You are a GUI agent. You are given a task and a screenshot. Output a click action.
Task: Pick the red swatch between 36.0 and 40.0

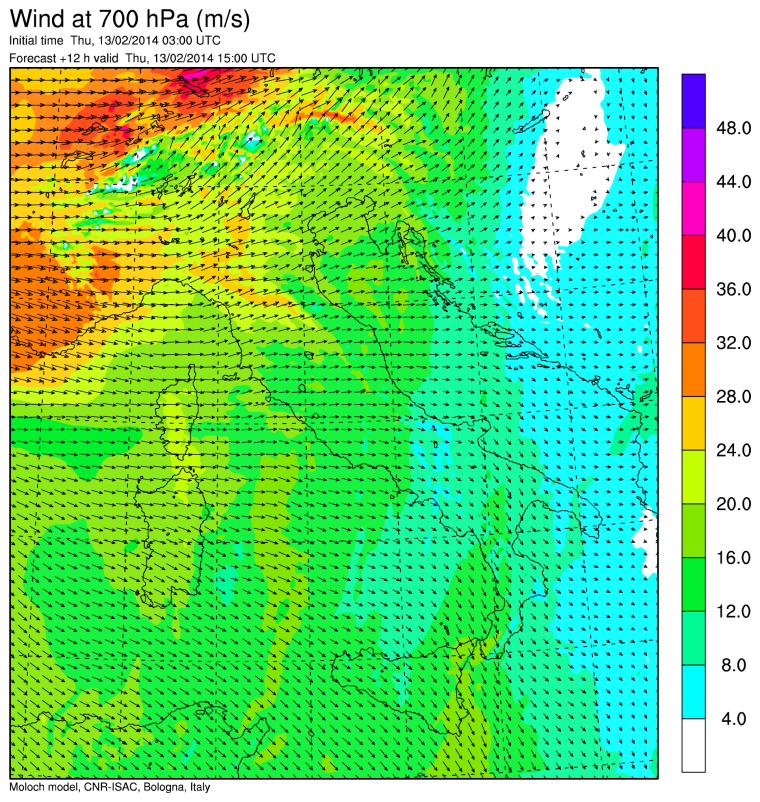(694, 262)
